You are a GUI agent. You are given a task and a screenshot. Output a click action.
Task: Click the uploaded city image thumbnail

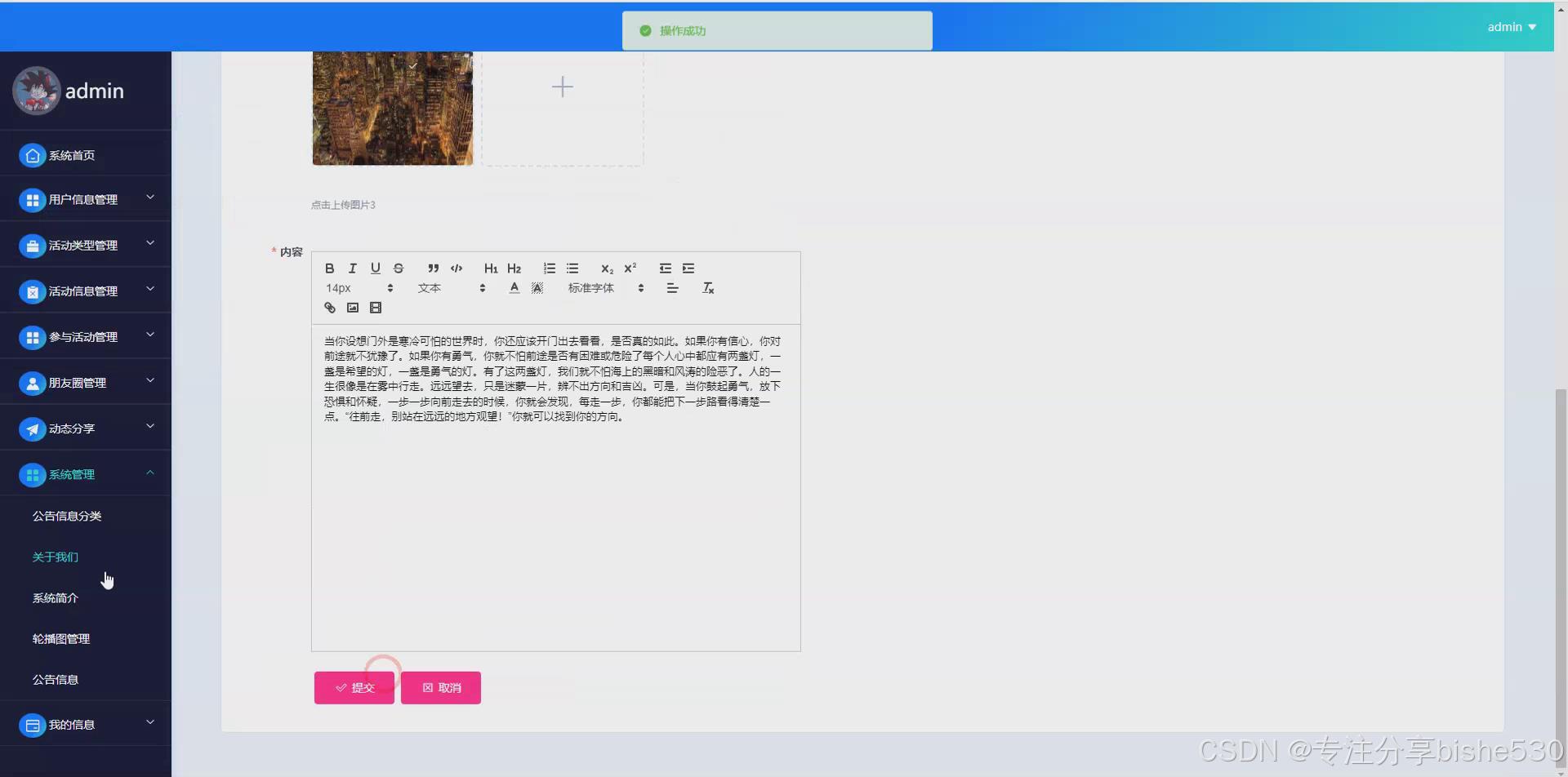[x=392, y=108]
